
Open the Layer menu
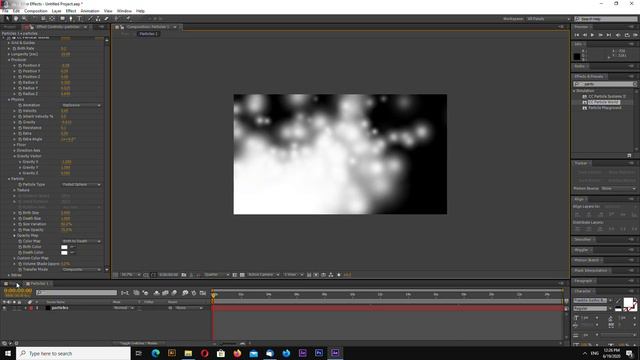tap(56, 11)
